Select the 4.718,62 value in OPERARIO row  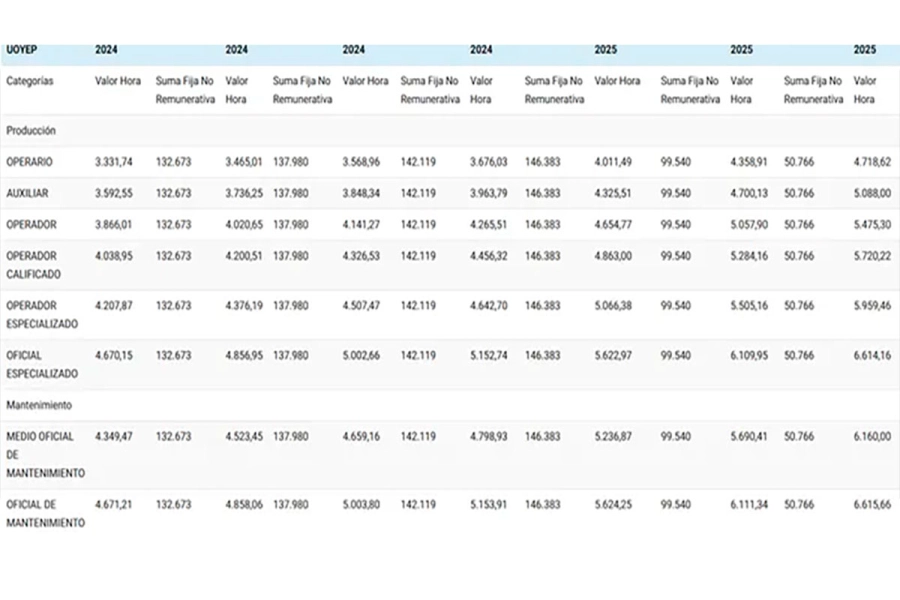click(x=872, y=162)
